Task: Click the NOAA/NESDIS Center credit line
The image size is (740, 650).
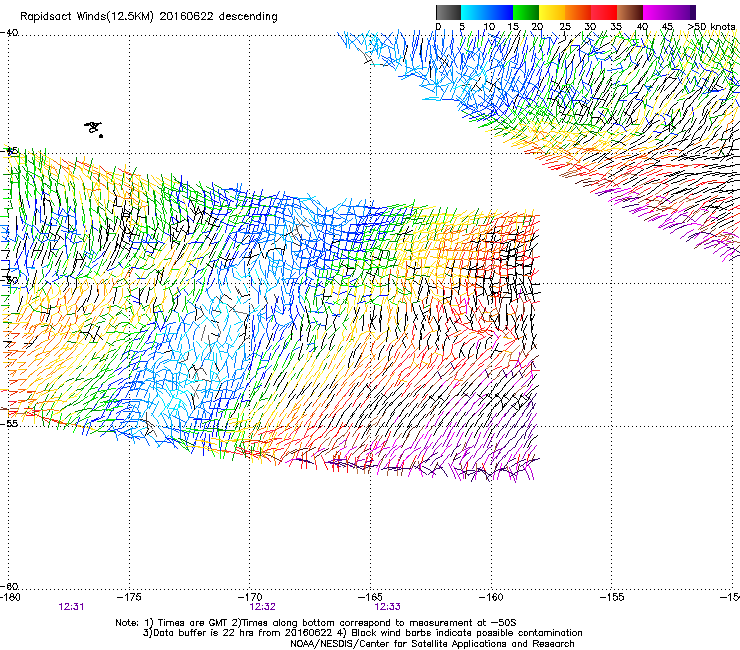Action: pos(432,644)
